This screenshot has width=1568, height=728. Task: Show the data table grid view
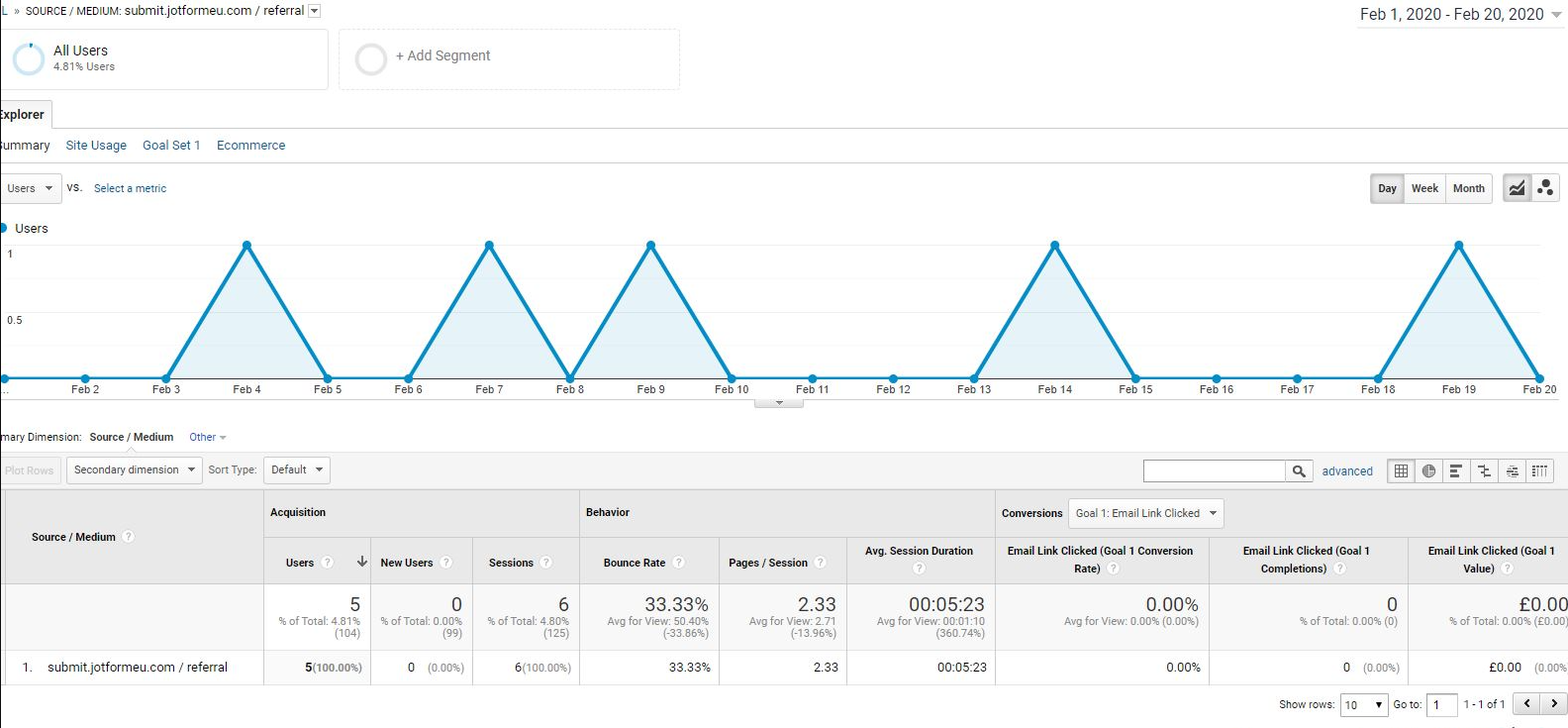click(x=1401, y=471)
